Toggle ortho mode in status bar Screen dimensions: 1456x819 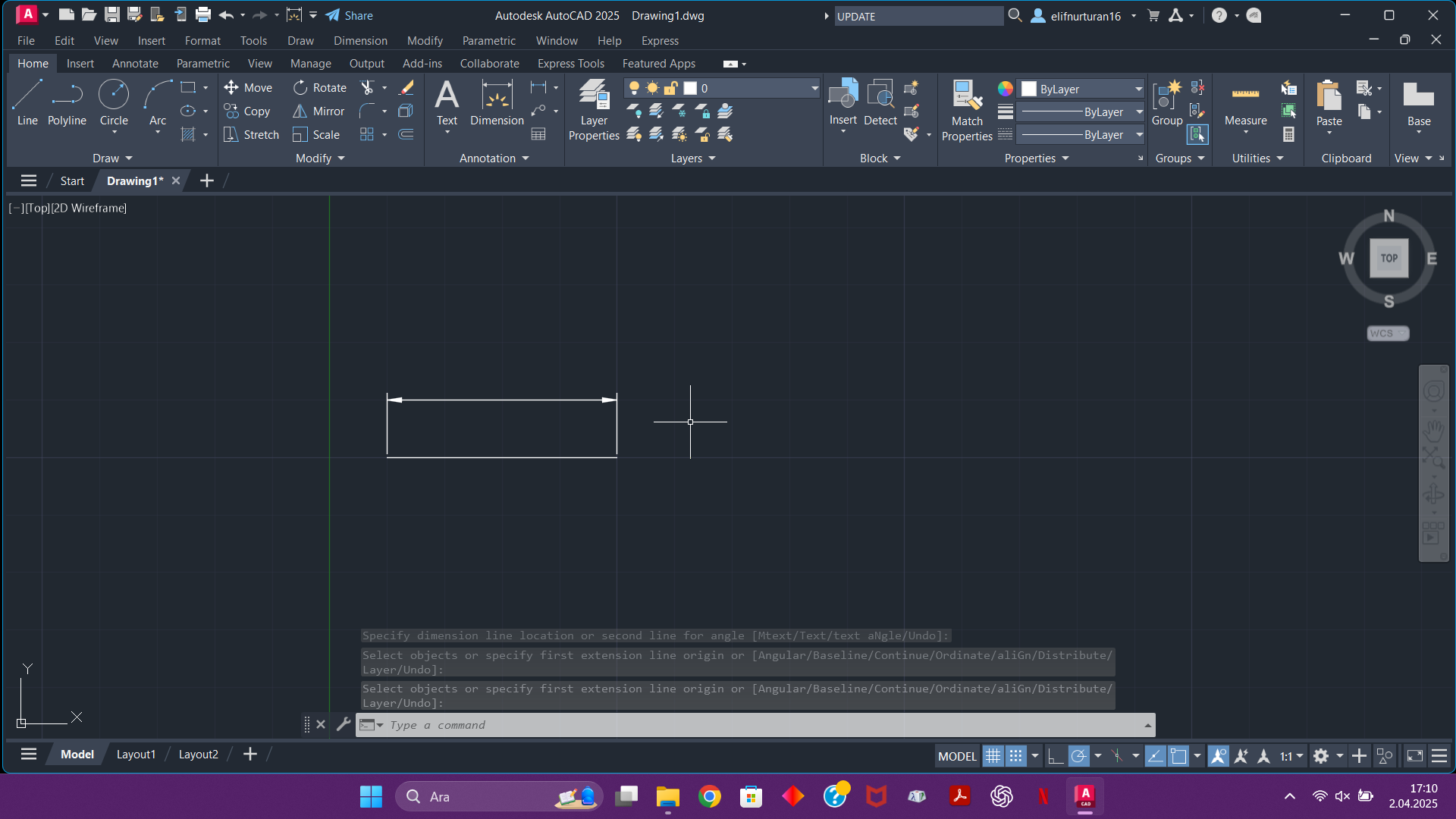click(1055, 756)
